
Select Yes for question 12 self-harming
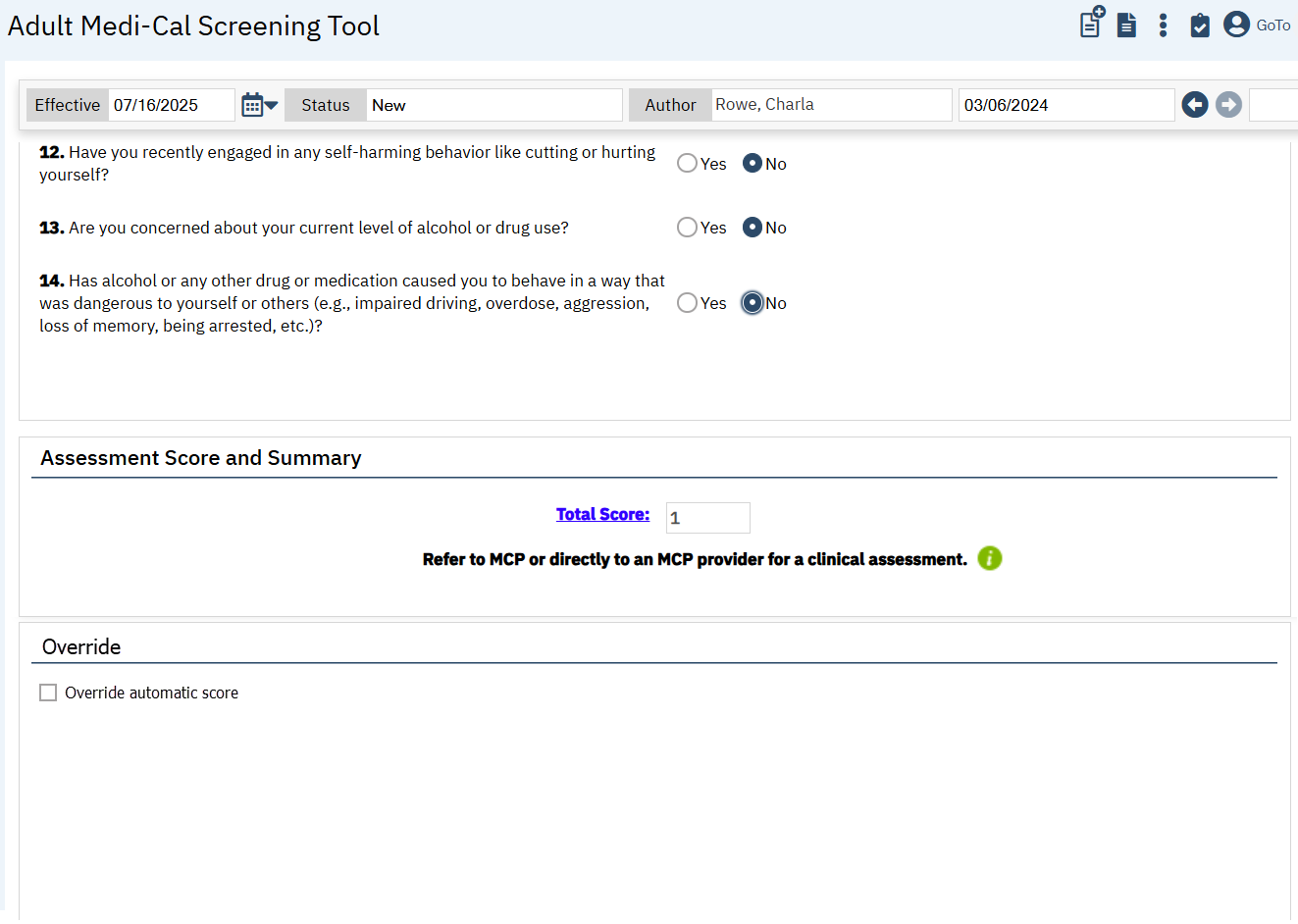[x=687, y=164]
